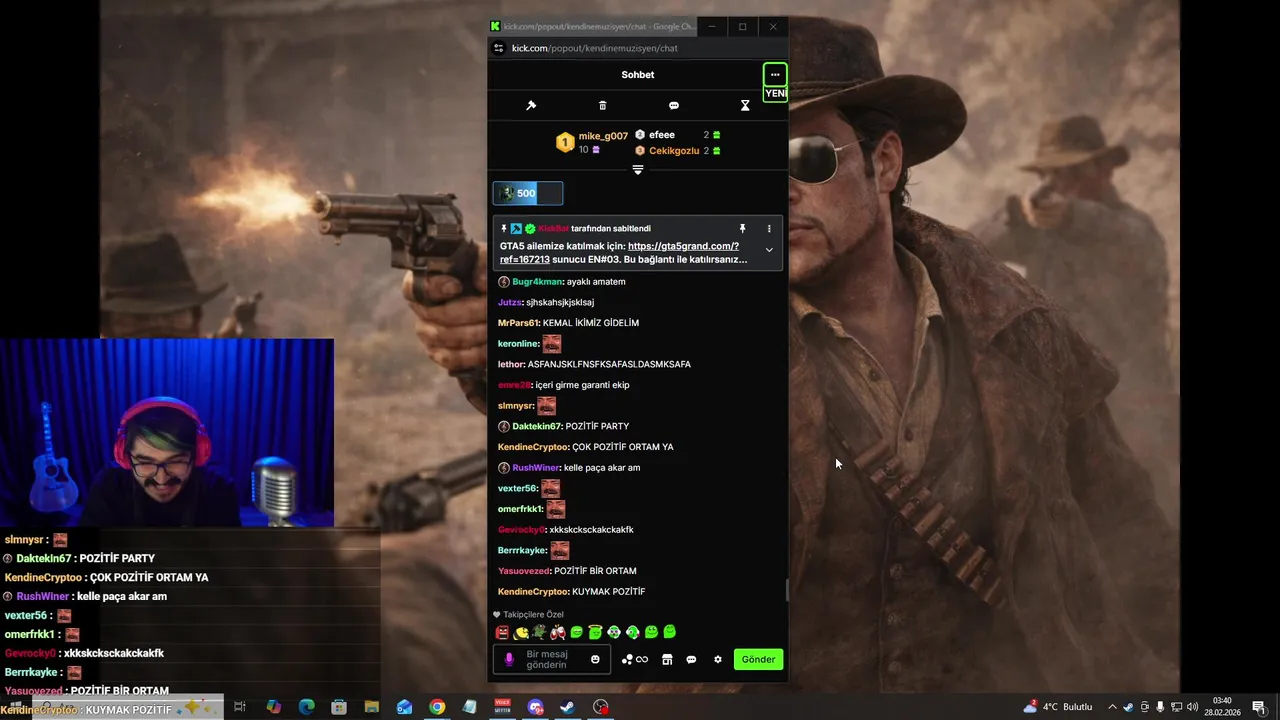
Task: Click the kick.com popout URL in address bar
Action: [595, 48]
